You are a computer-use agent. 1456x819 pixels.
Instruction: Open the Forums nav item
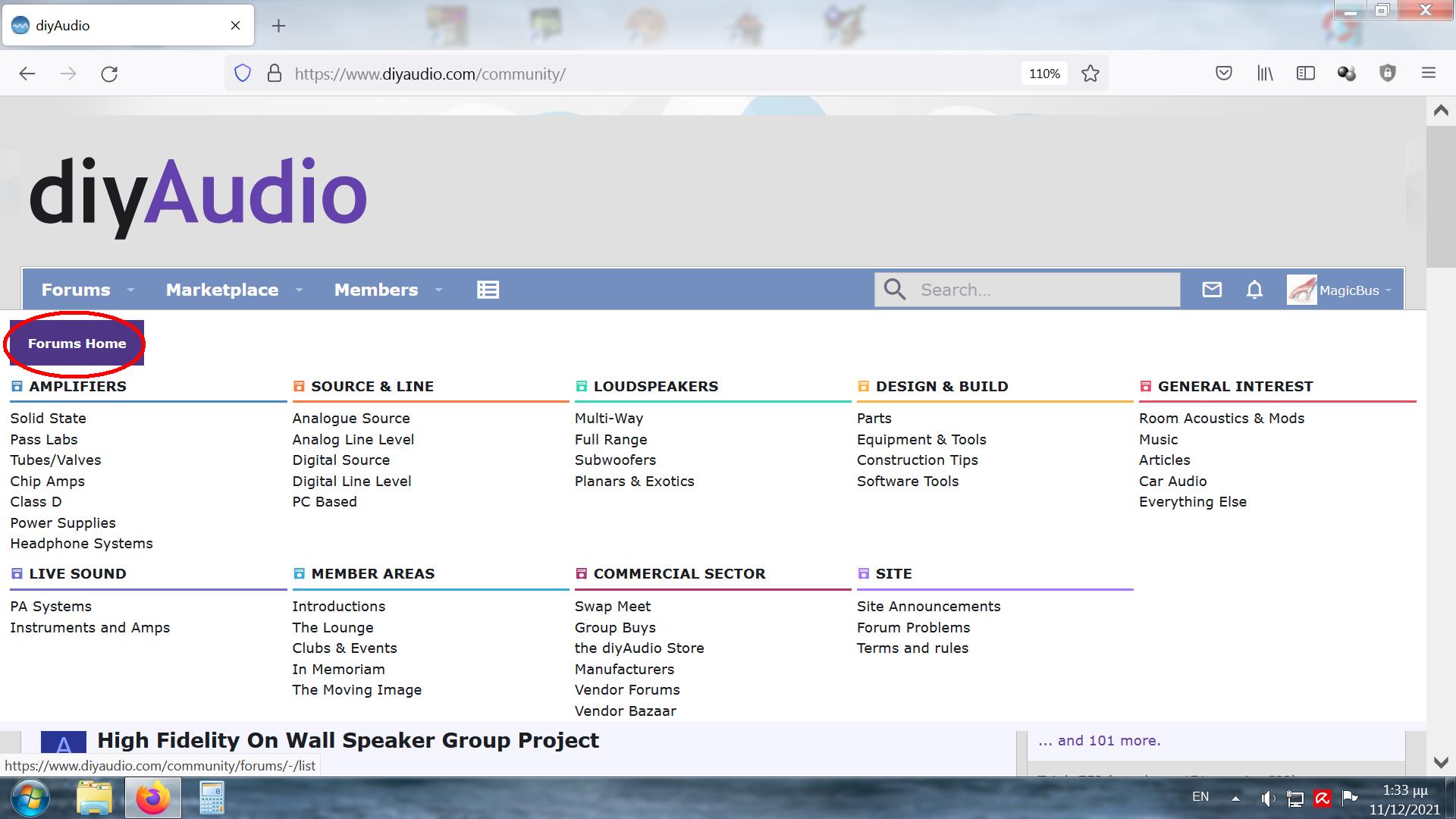(x=76, y=290)
